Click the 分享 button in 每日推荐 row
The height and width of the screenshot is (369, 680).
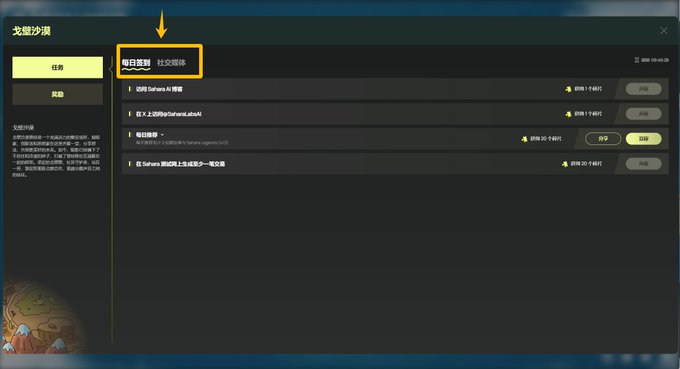603,139
